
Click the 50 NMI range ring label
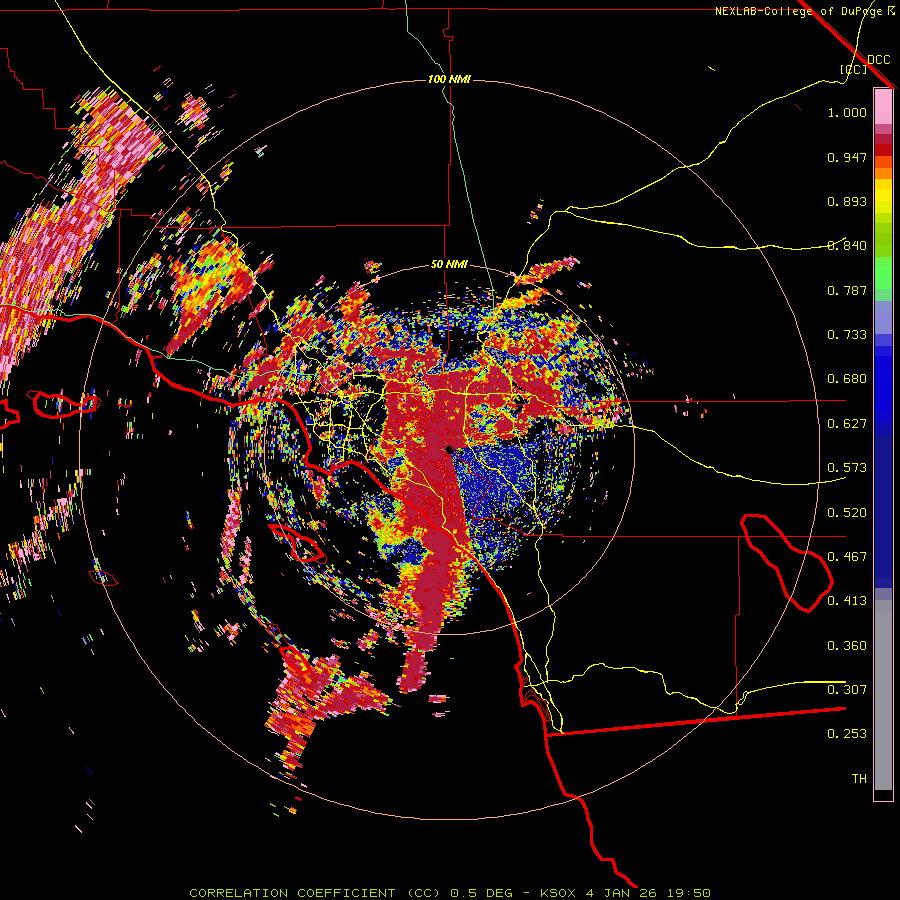pos(449,265)
